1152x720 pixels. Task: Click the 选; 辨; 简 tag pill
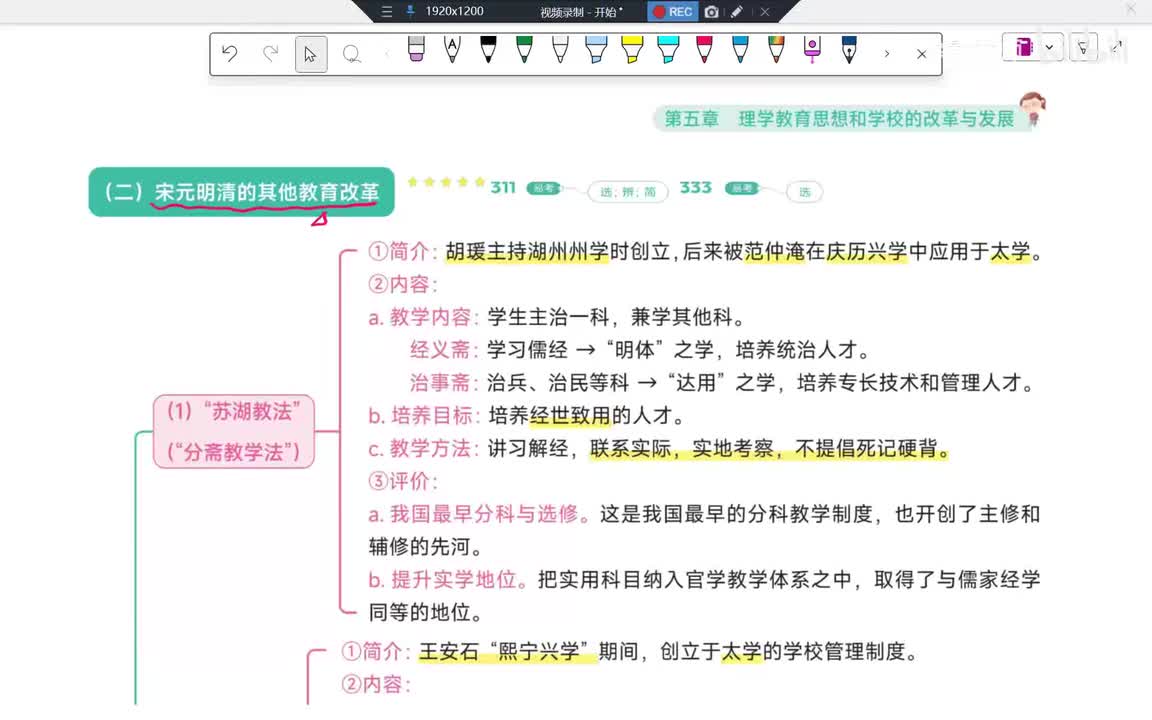(x=627, y=192)
